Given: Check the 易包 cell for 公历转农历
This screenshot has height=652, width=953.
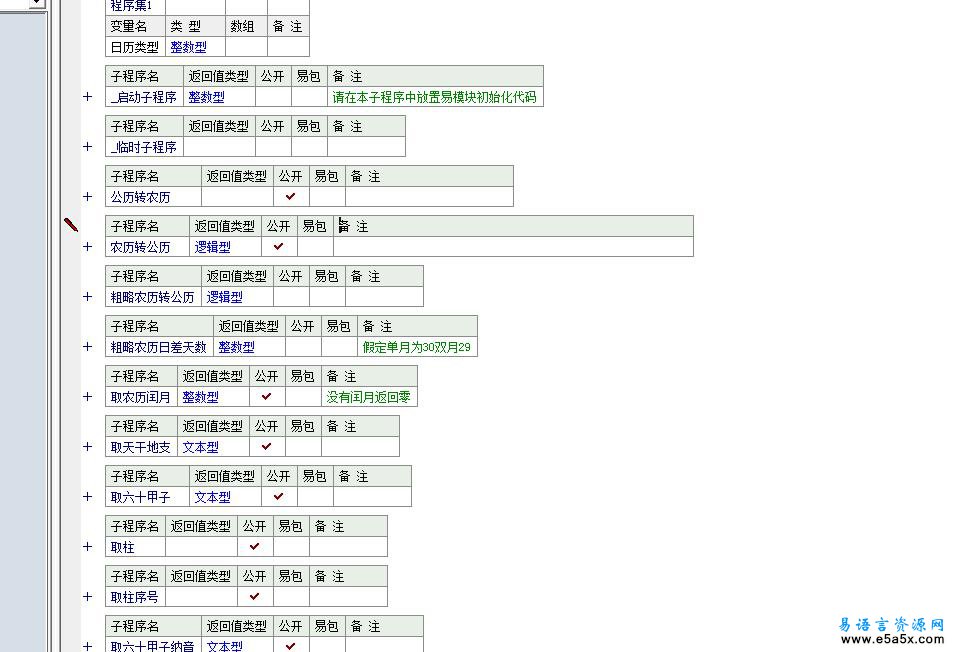Looking at the screenshot, I should (x=327, y=197).
